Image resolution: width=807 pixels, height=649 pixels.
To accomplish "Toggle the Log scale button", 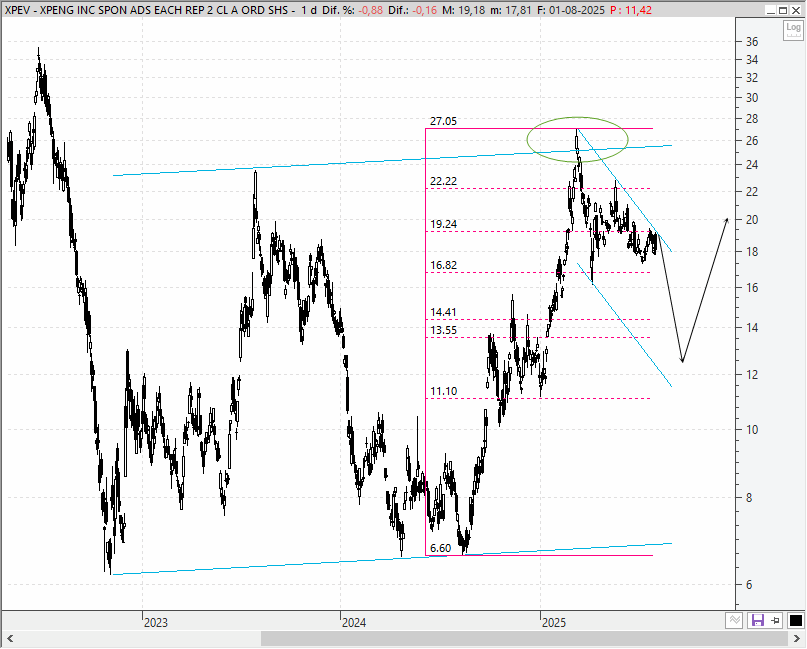I will click(793, 30).
